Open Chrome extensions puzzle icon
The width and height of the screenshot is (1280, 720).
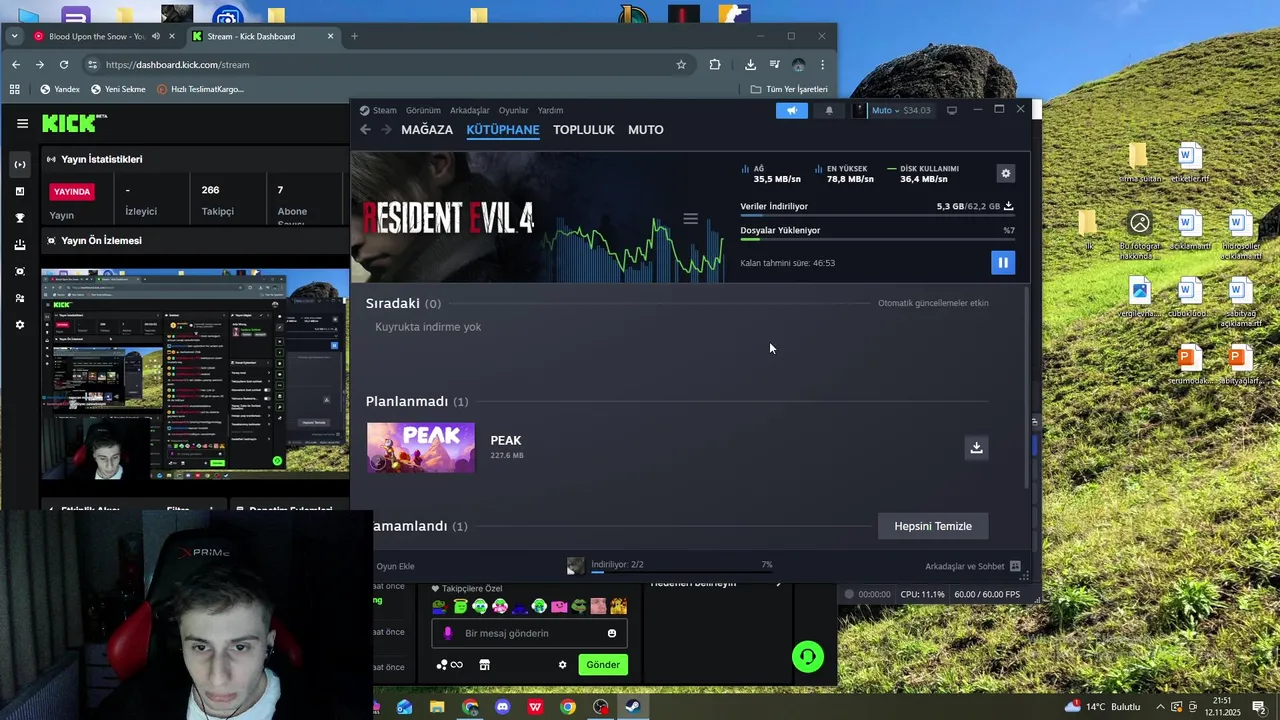[x=715, y=65]
